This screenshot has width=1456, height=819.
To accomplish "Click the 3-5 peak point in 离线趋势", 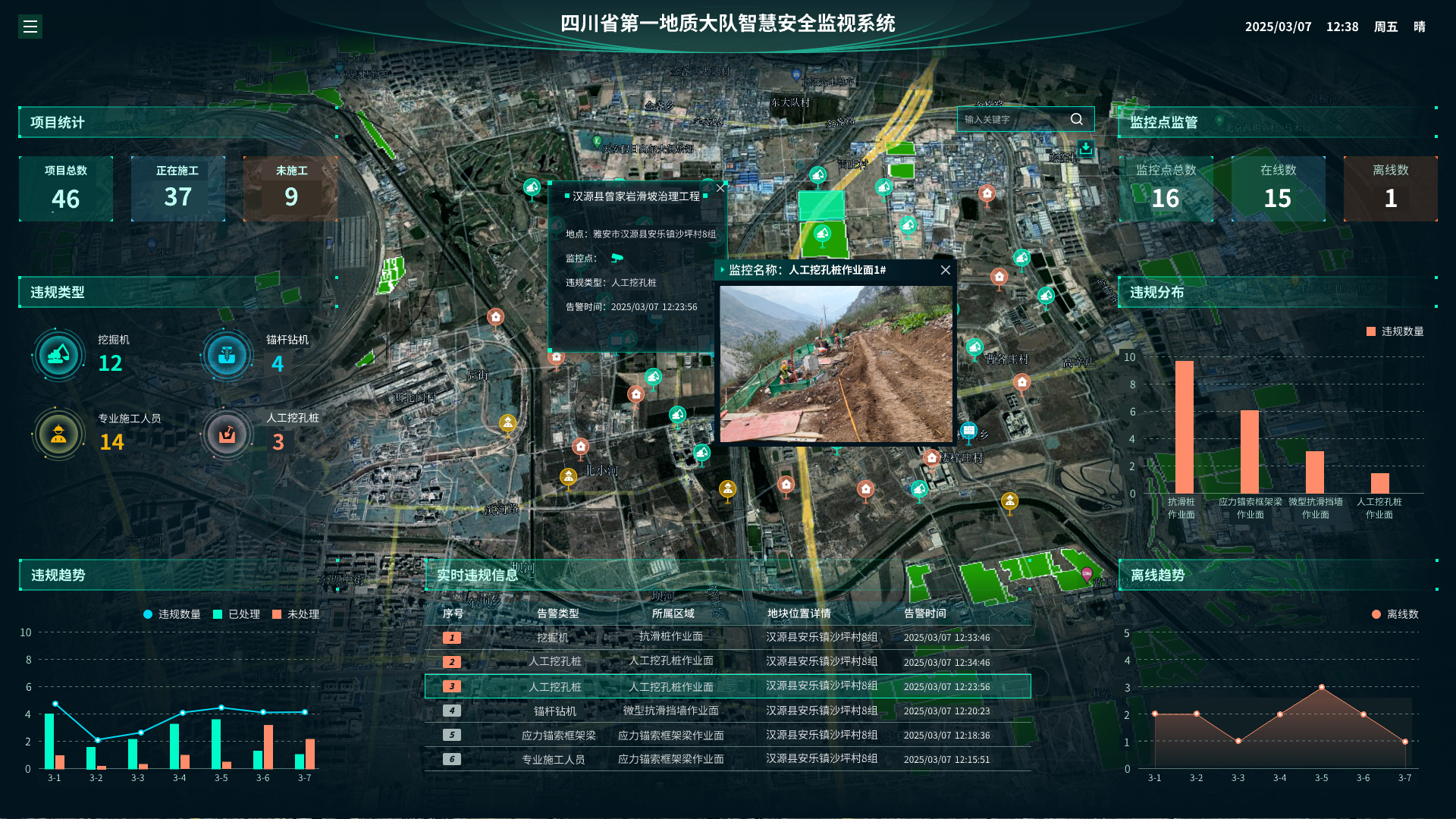I will pos(1322,687).
